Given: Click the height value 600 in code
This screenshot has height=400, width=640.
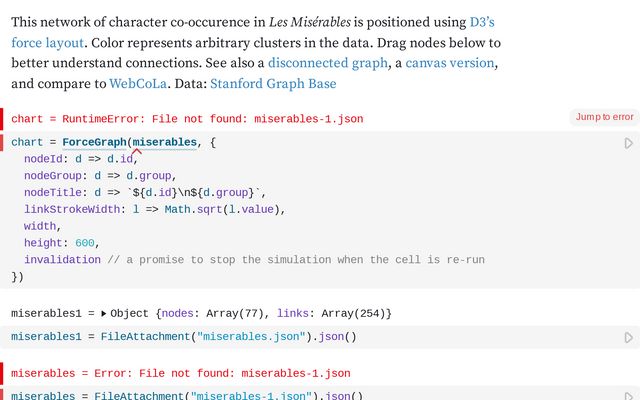Looking at the screenshot, I should coord(85,243).
